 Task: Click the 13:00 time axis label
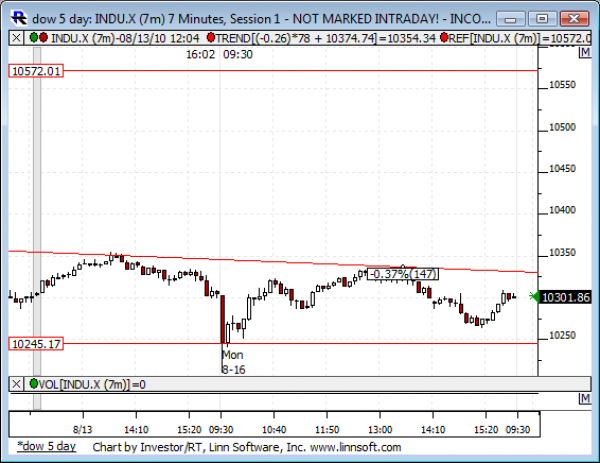(380, 430)
